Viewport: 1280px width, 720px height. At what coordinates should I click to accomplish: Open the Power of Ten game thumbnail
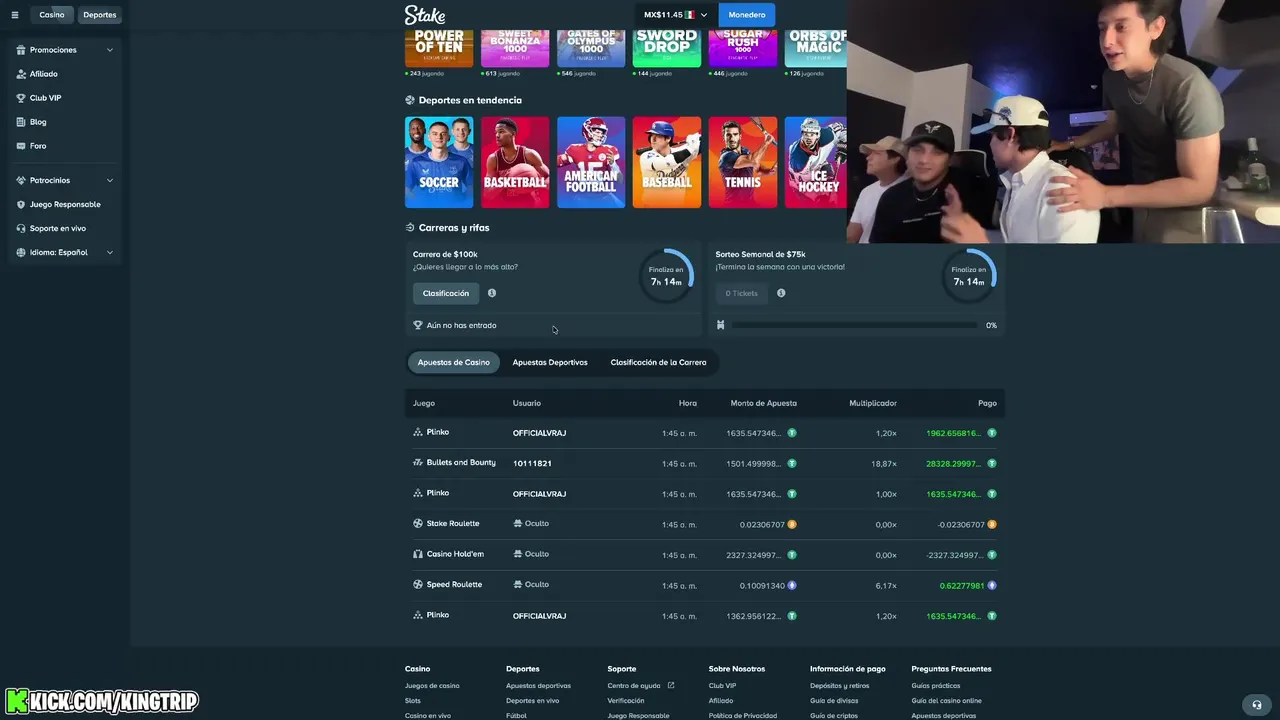439,48
